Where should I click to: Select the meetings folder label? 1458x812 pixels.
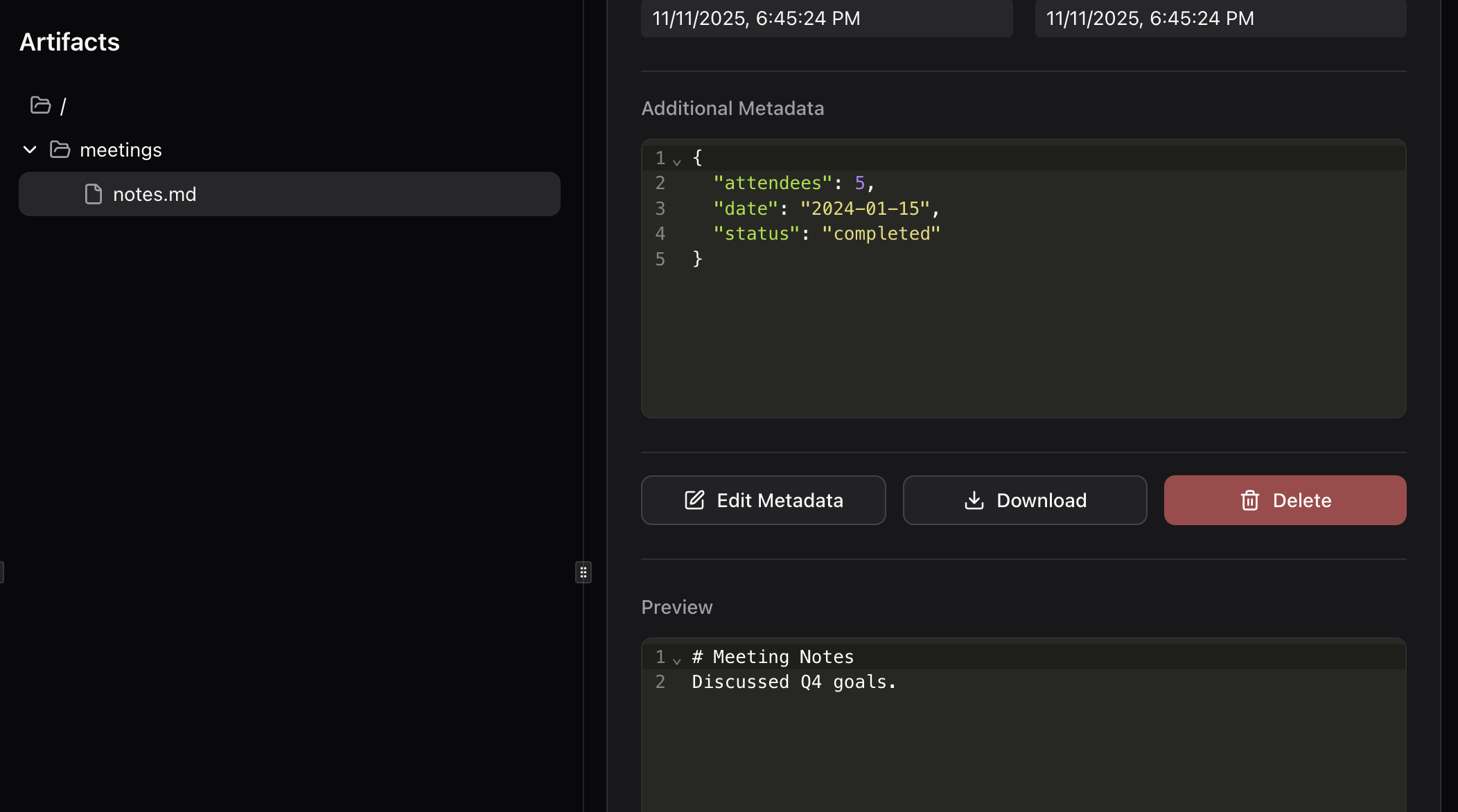pyautogui.click(x=121, y=150)
